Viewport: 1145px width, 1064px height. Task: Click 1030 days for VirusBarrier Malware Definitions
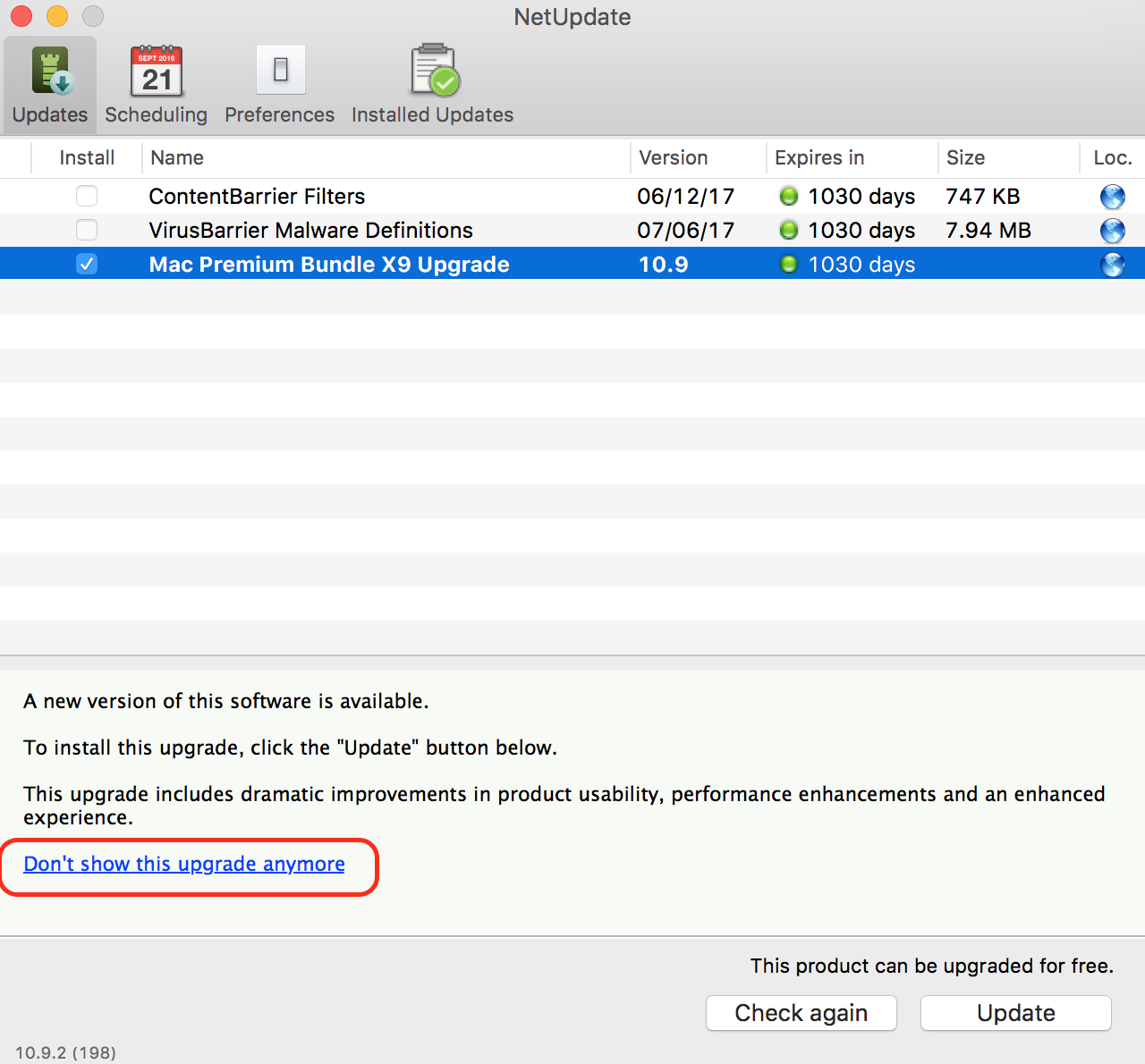[x=861, y=230]
